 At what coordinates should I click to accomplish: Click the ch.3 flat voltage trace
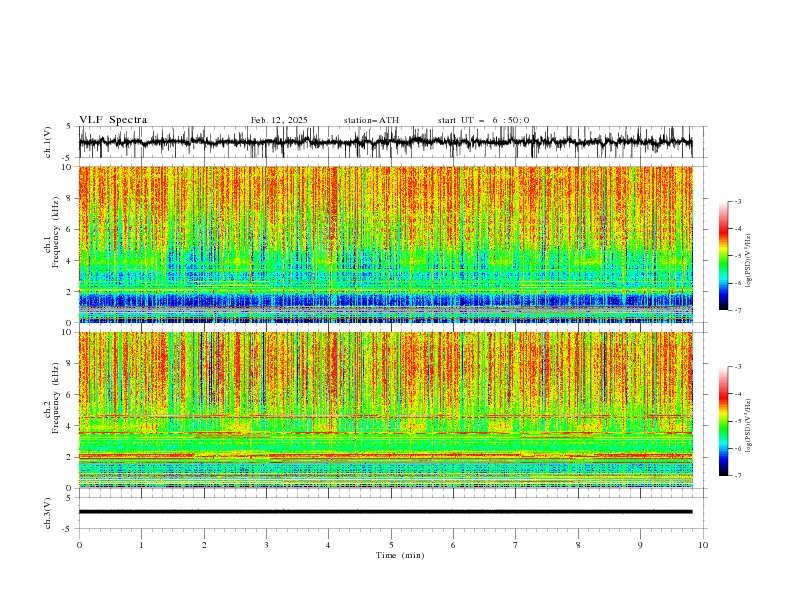coord(385,512)
